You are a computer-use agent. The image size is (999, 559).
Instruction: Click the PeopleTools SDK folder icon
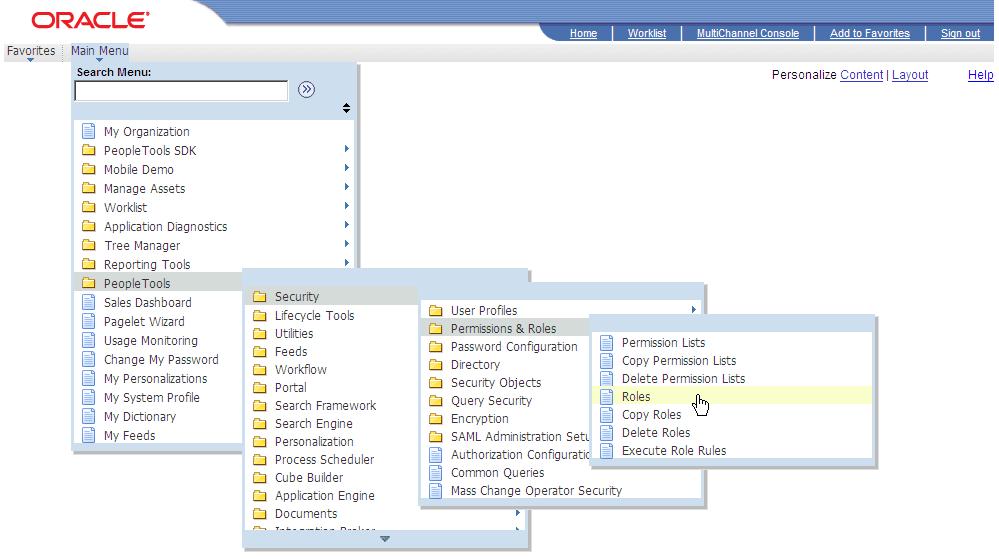tap(89, 150)
